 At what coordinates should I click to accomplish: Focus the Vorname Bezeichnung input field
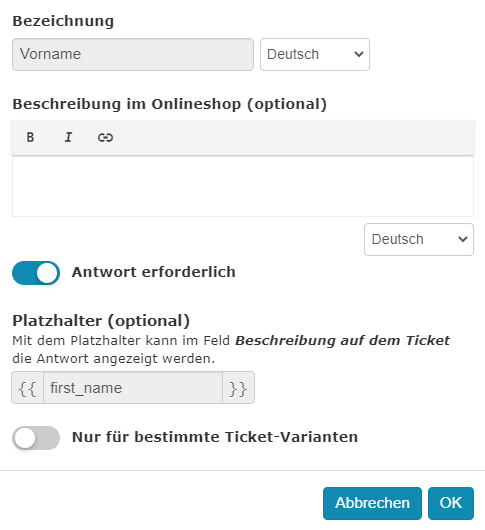pyautogui.click(x=133, y=54)
